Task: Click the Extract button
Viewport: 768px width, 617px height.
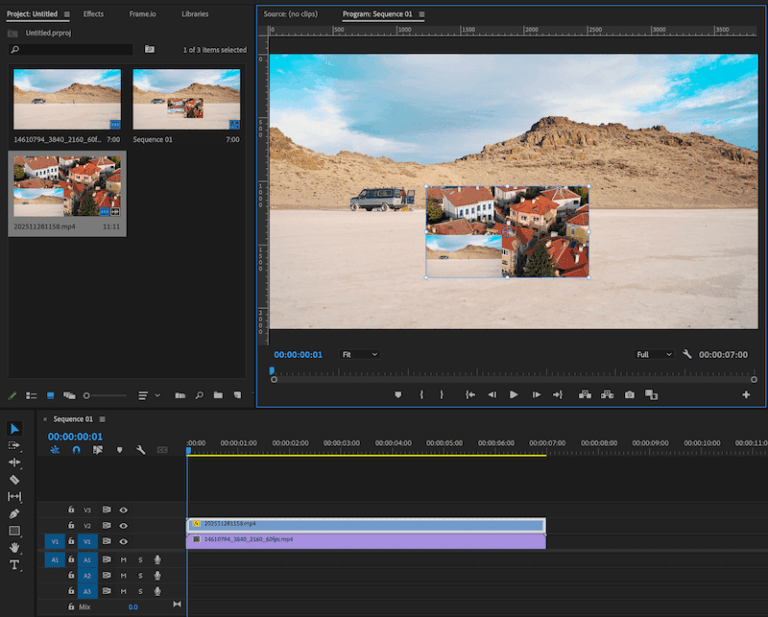Action: (x=607, y=395)
